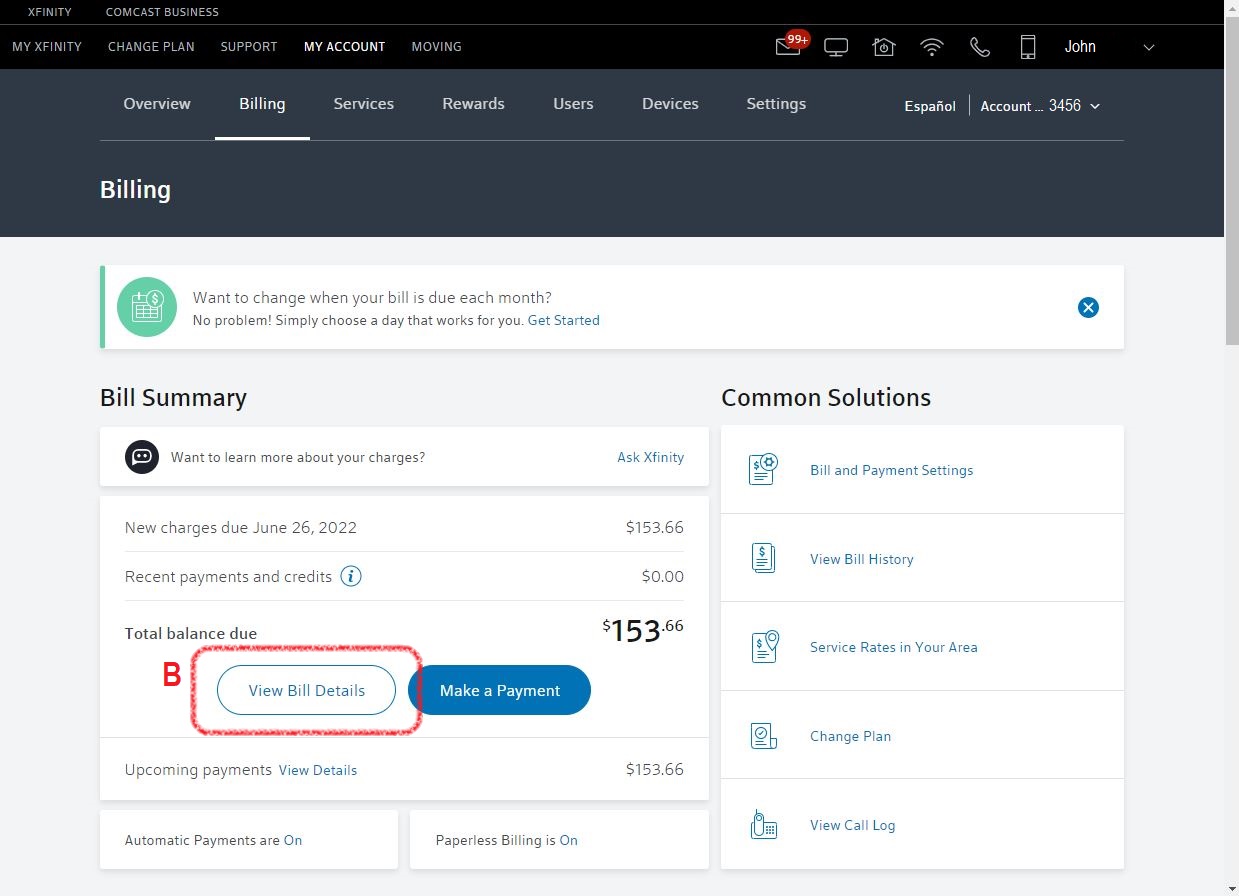This screenshot has width=1239, height=896.
Task: Click the Get Started link in banner
Action: coord(563,320)
